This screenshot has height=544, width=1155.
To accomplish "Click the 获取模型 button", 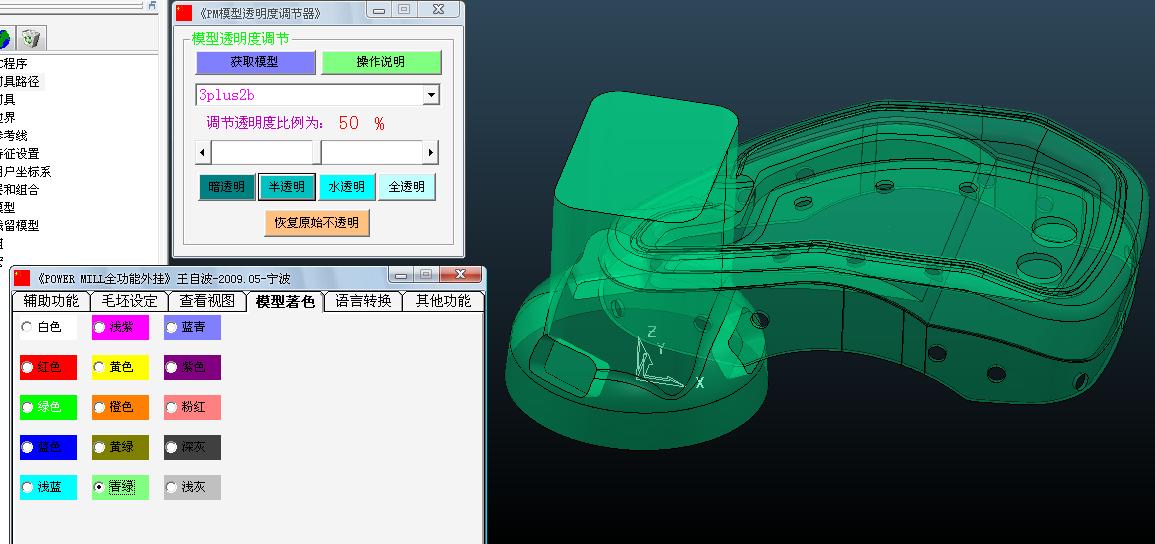I will coord(255,63).
